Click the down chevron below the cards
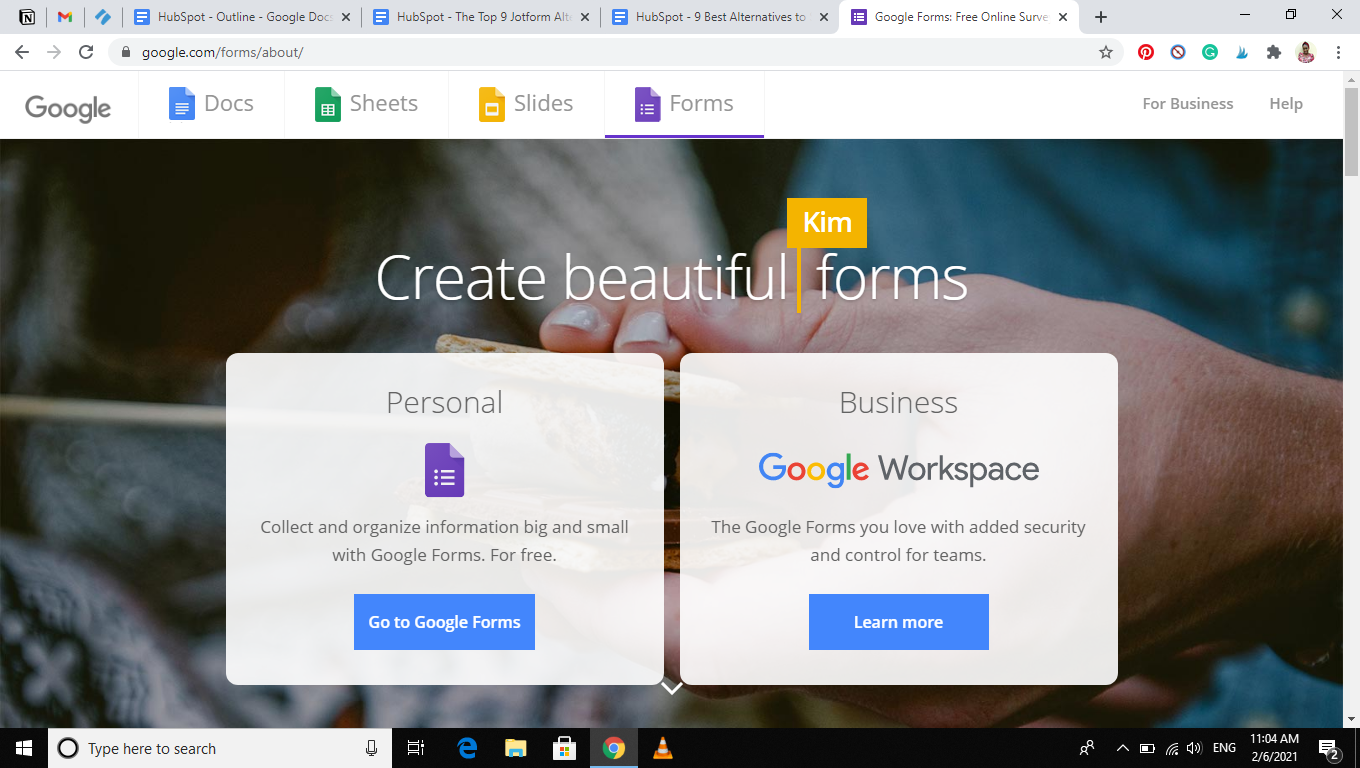The width and height of the screenshot is (1360, 768). pos(672,687)
